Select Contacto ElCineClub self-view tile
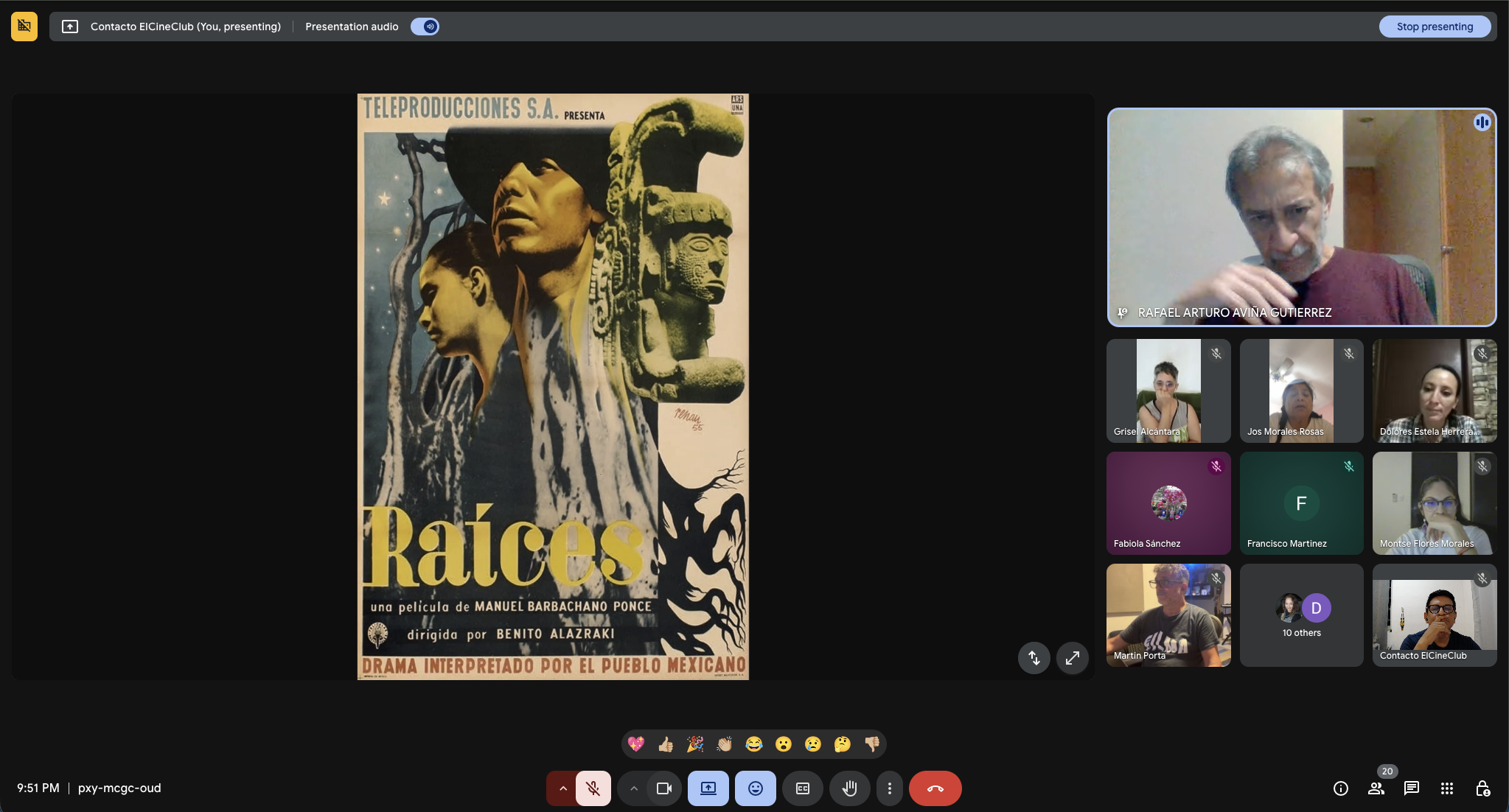The width and height of the screenshot is (1509, 812). [1435, 615]
